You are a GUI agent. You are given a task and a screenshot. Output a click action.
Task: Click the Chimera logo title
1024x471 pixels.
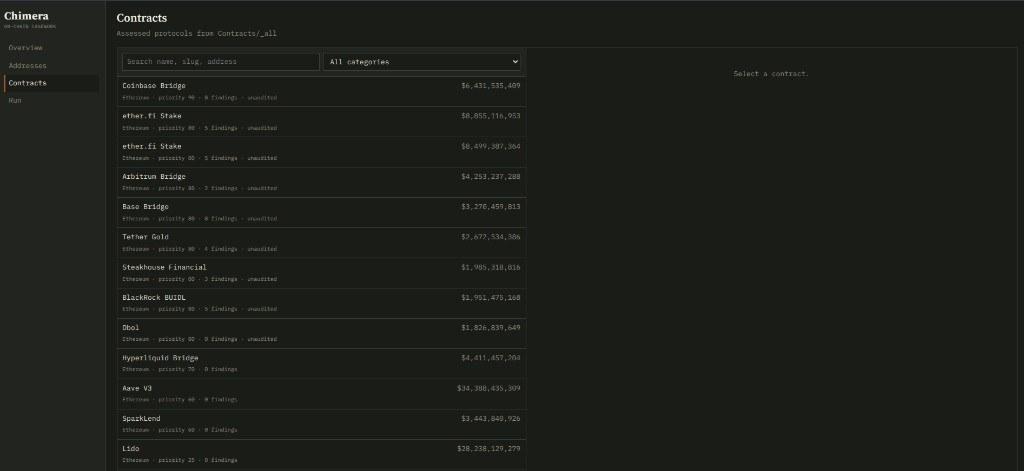pos(26,16)
